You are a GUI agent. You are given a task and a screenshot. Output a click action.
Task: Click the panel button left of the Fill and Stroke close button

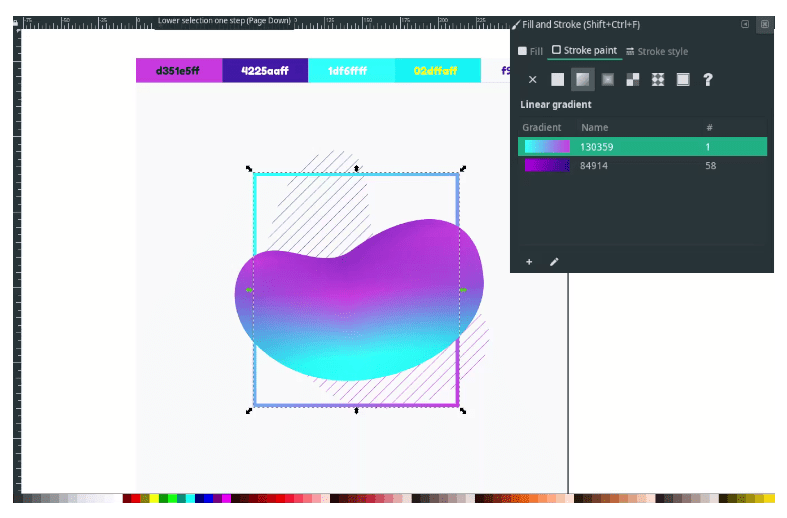pos(745,24)
